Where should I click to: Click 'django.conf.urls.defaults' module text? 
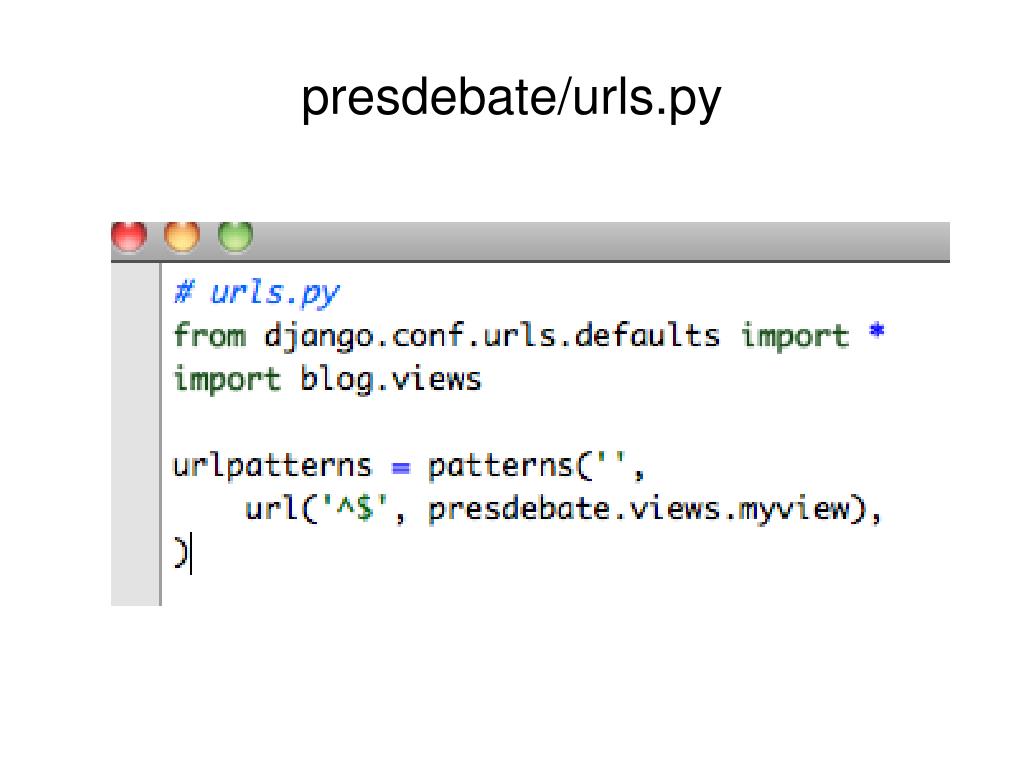(x=492, y=337)
